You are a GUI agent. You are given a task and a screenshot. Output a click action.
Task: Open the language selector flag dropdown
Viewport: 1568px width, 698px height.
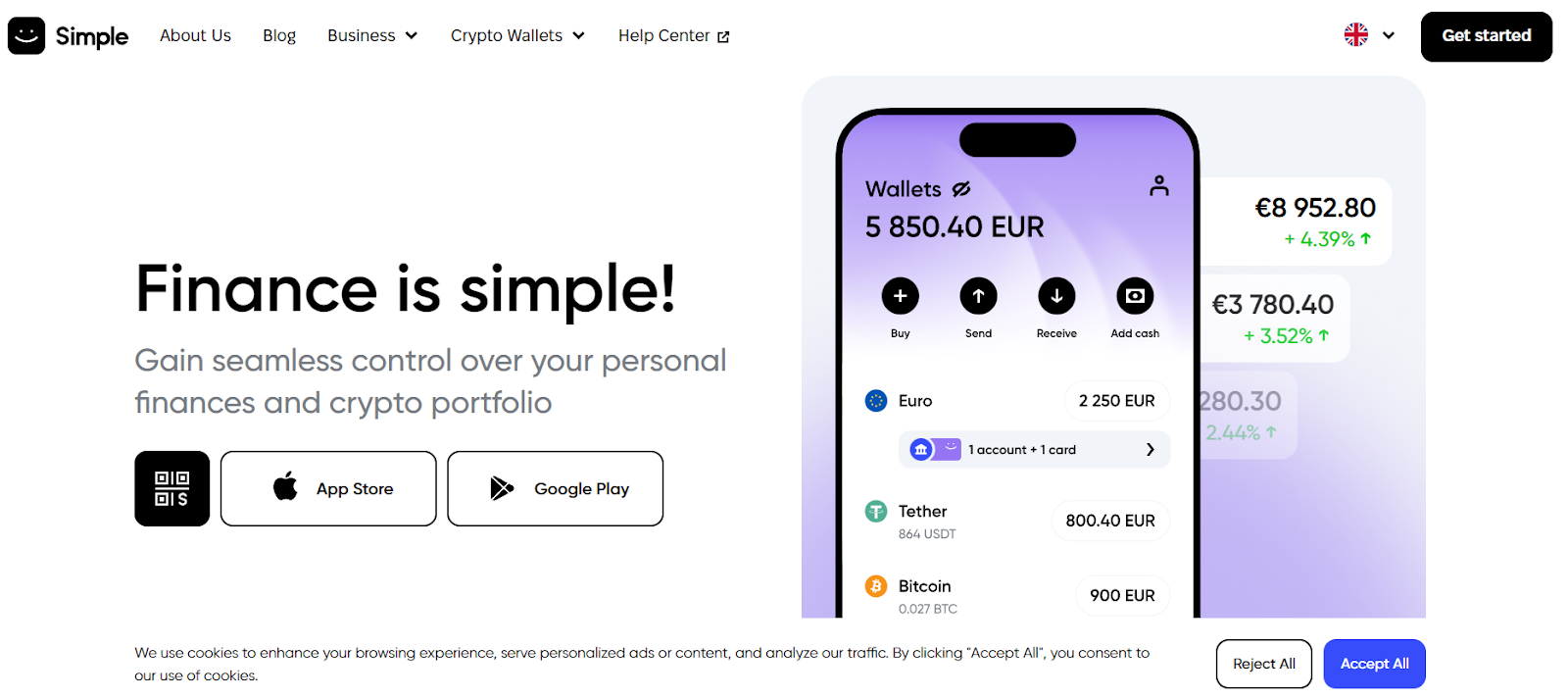tap(1369, 35)
